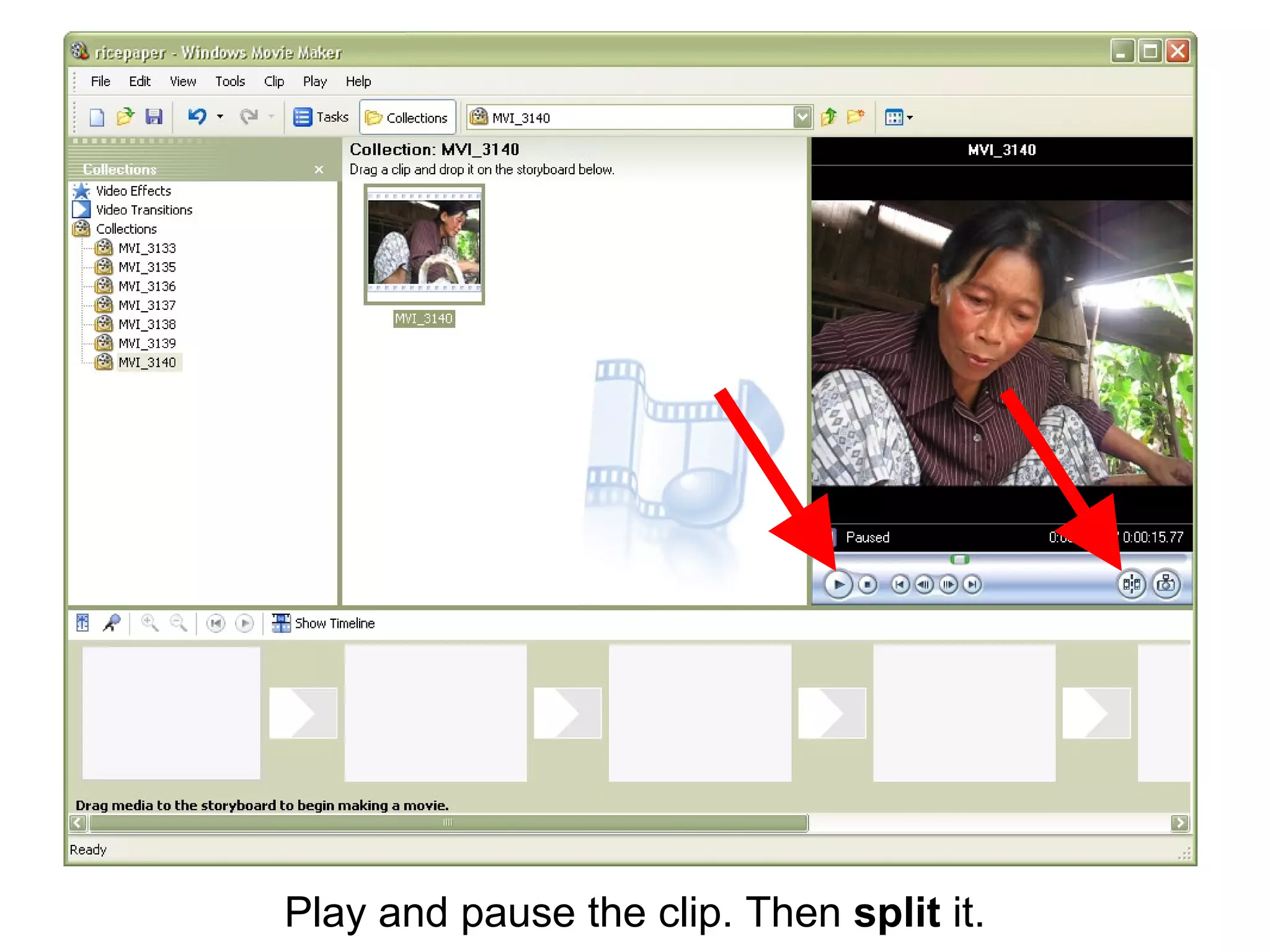This screenshot has width=1270, height=952.
Task: Create a new collection folder
Action: point(856,117)
